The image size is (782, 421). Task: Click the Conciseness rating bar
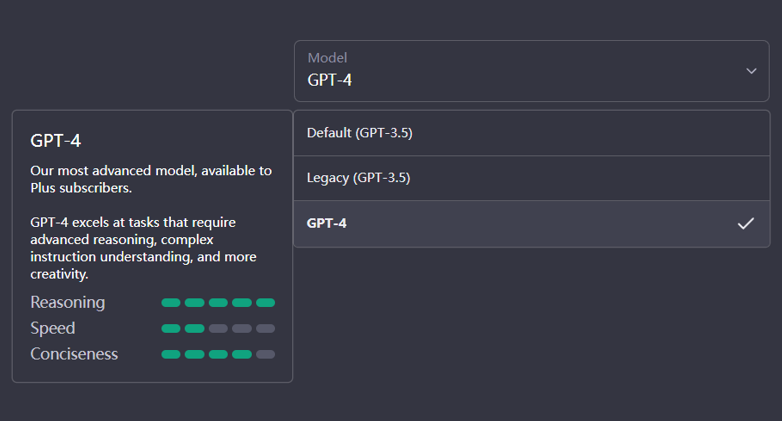218,355
